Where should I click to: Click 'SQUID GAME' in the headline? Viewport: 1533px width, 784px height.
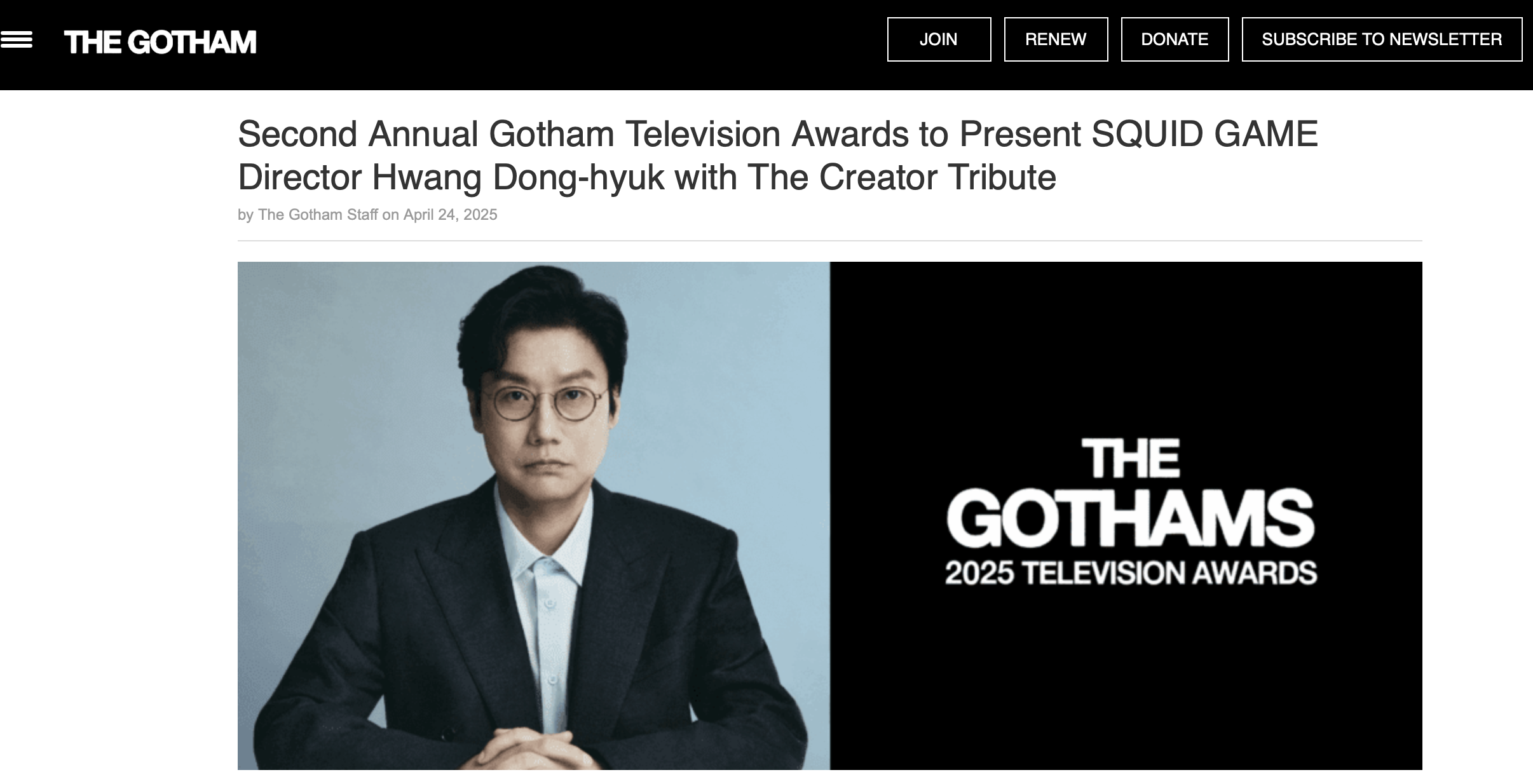(1204, 134)
